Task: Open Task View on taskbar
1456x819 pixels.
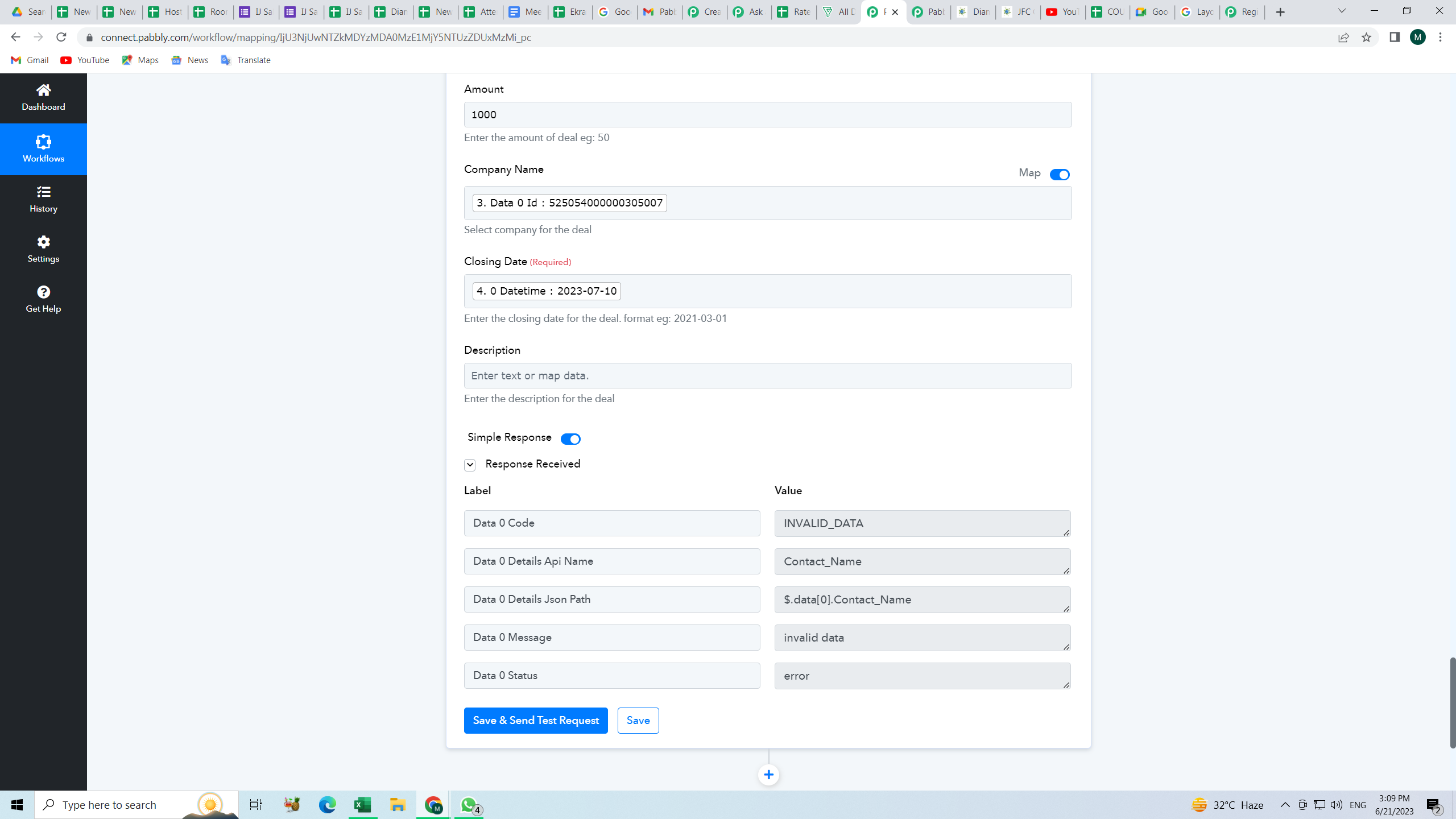Action: click(256, 804)
